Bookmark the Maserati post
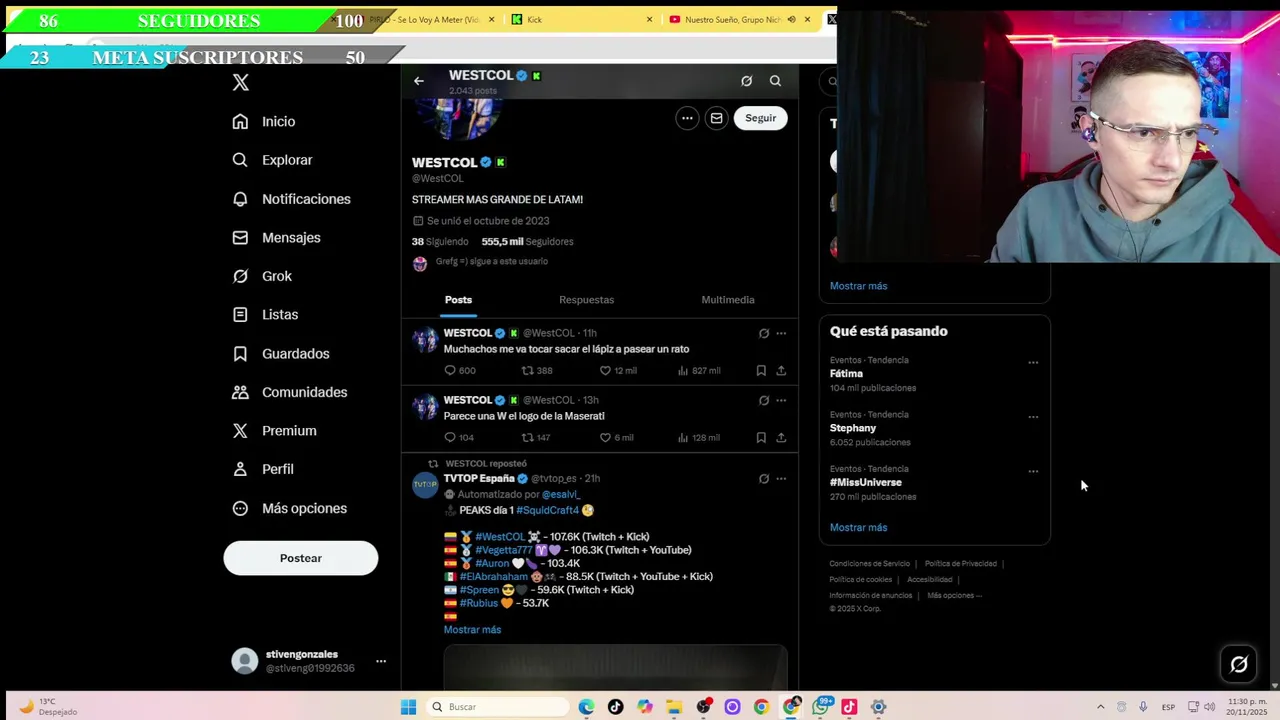 (x=761, y=438)
